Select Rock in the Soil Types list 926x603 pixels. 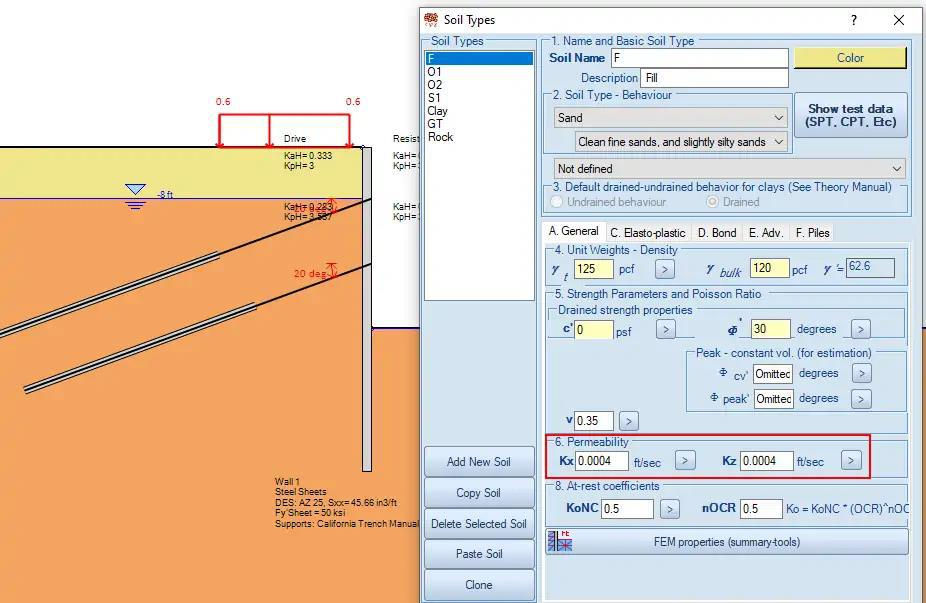(x=479, y=136)
